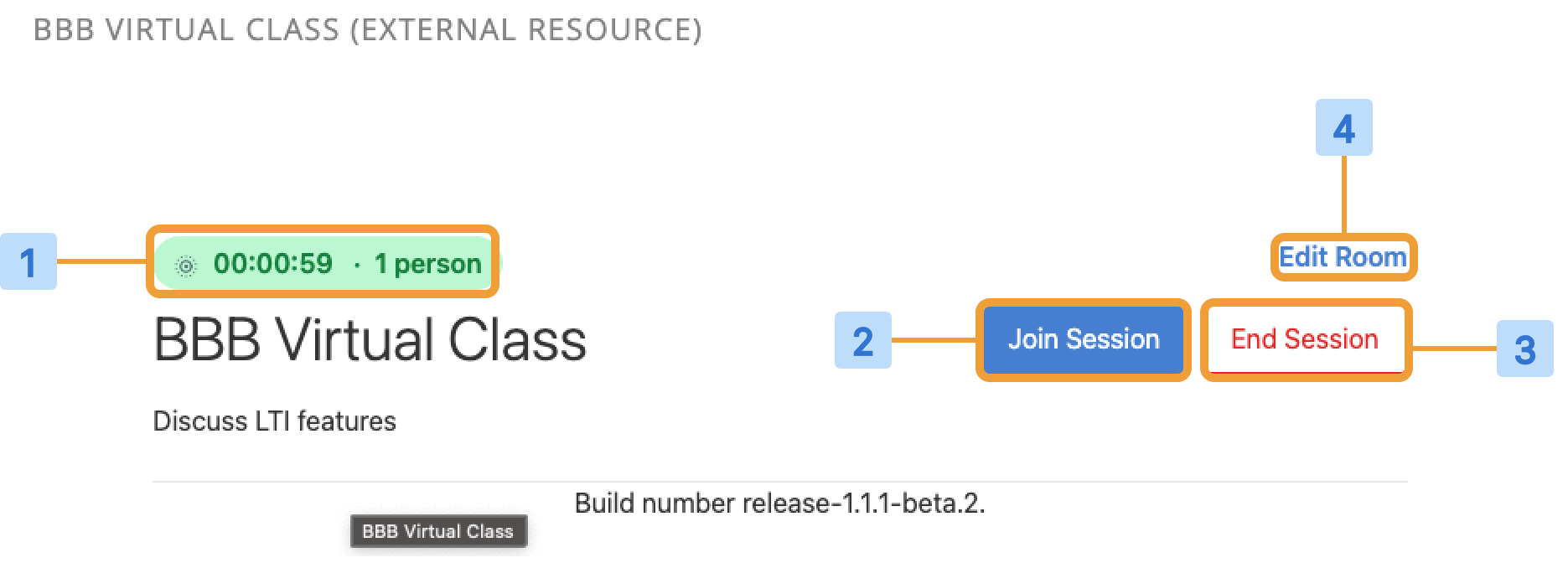Click the dot separator in the green badge
The image size is (1568, 563).
(357, 265)
